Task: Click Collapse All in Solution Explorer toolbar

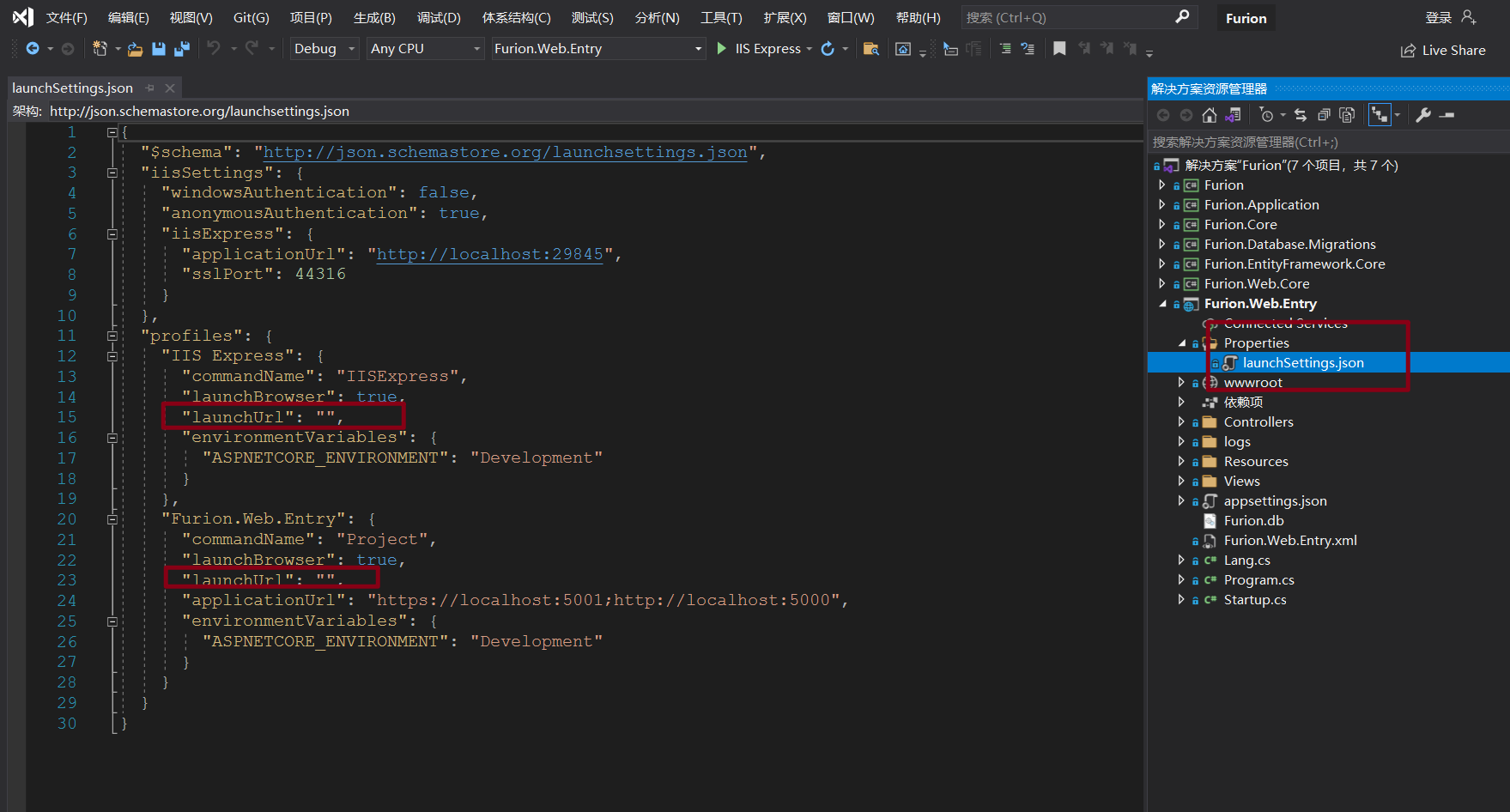Action: (1324, 115)
